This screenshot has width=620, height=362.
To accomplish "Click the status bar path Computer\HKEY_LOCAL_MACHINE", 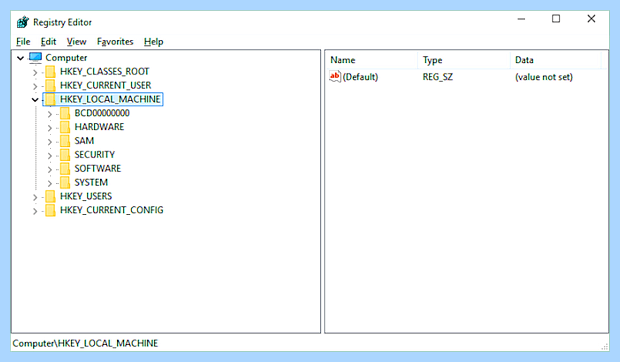I will (x=85, y=343).
